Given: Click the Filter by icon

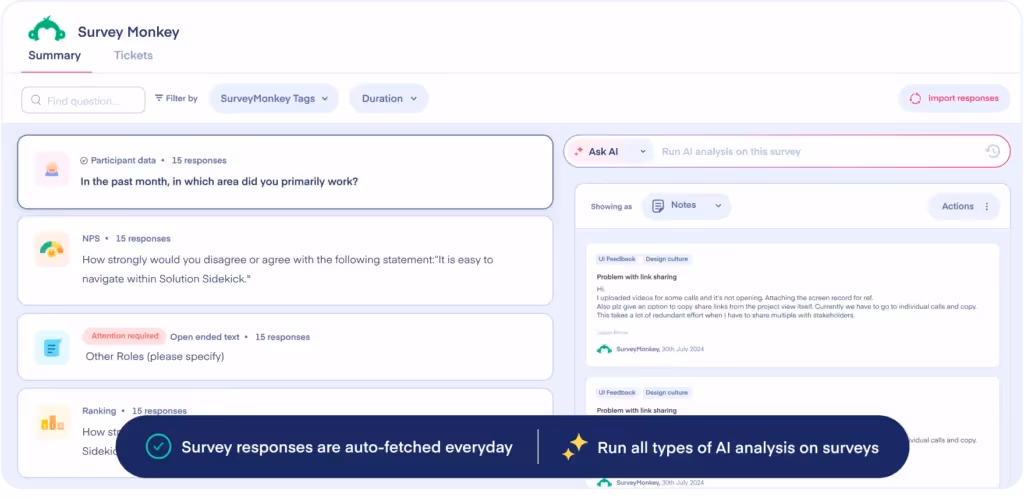Looking at the screenshot, I should click(159, 98).
